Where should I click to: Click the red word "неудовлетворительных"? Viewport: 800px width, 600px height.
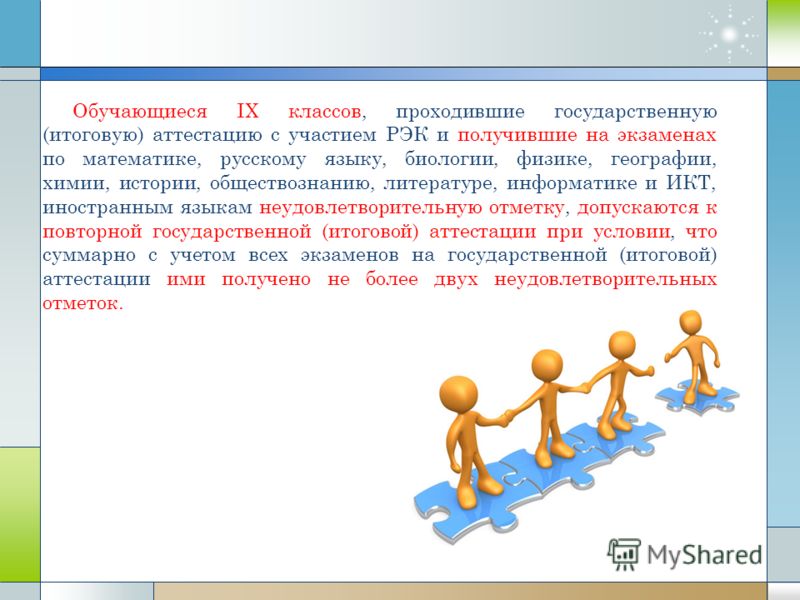click(605, 280)
